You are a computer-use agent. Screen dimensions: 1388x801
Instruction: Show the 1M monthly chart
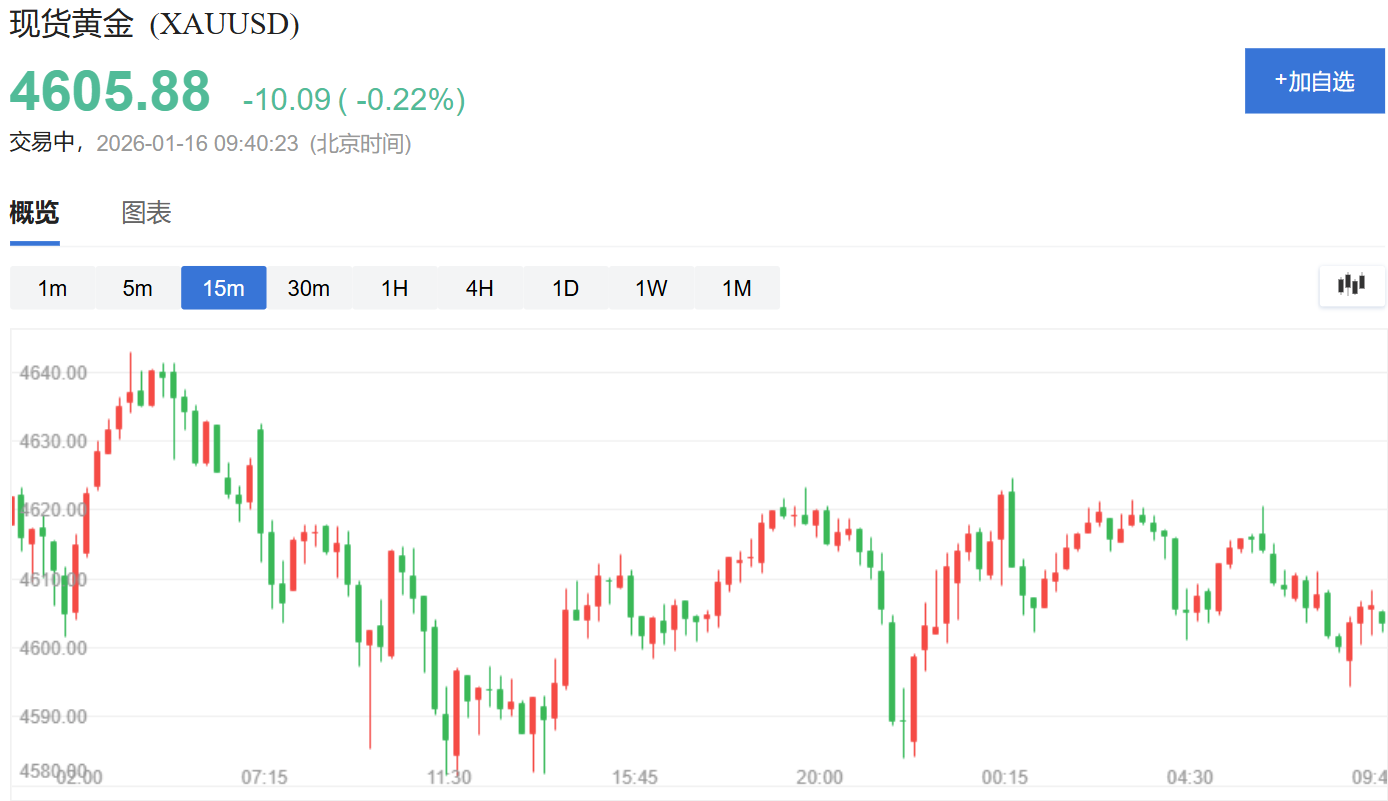(737, 288)
